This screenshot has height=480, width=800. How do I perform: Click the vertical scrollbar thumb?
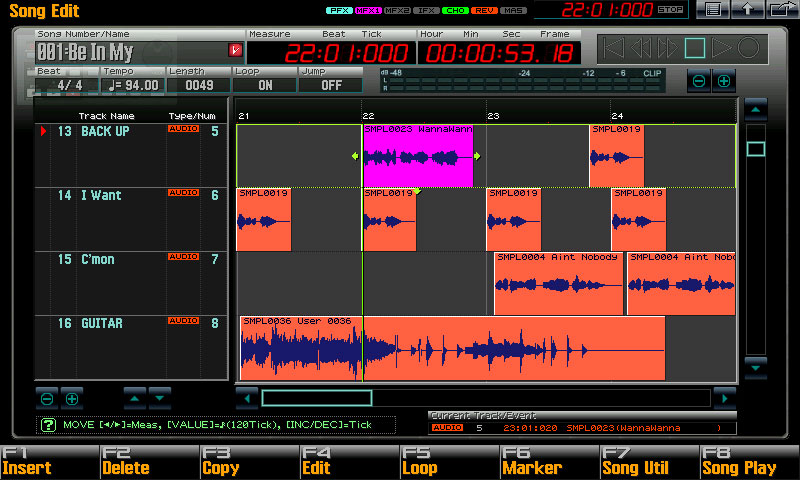click(756, 149)
